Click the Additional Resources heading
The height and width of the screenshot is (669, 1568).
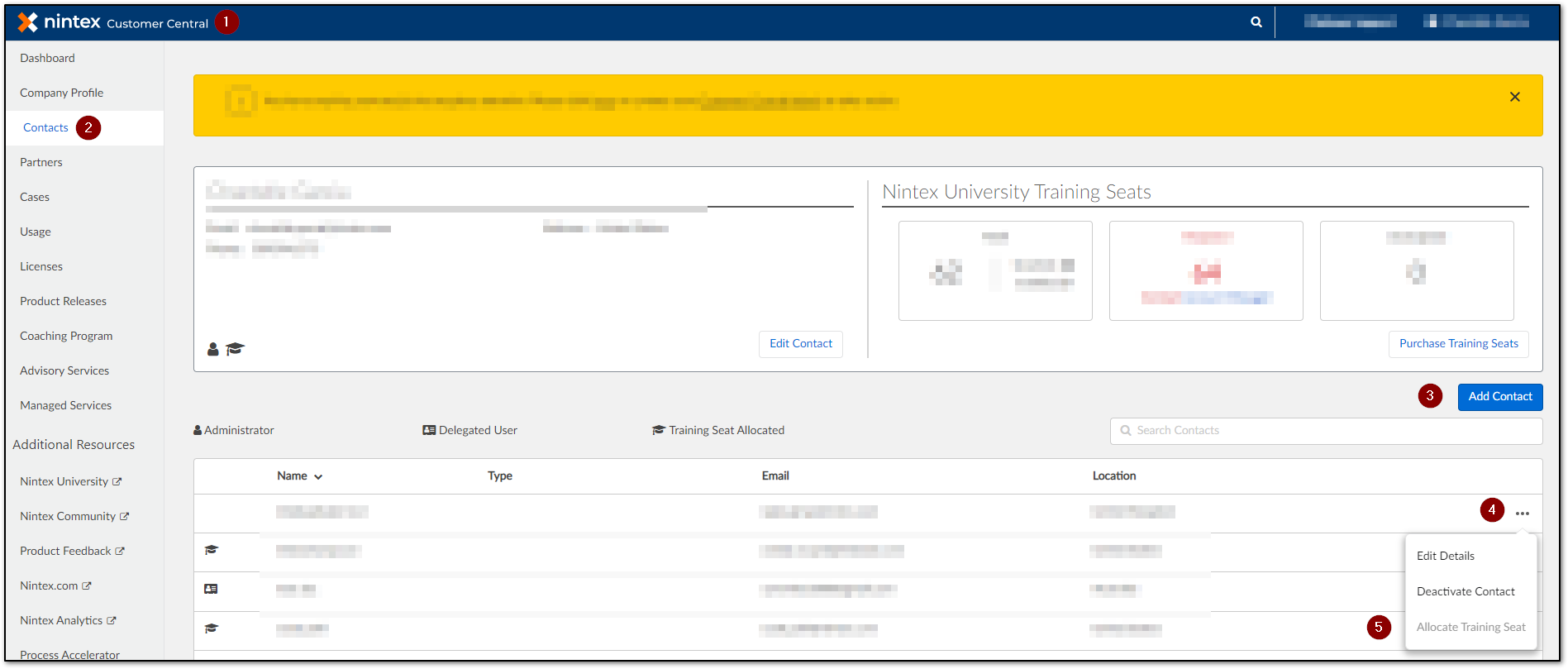click(74, 444)
